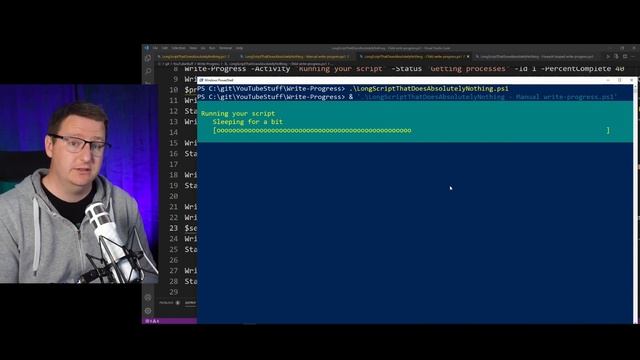Click the Split Editor icon in VS Code
640x360 pixels.
625,57
